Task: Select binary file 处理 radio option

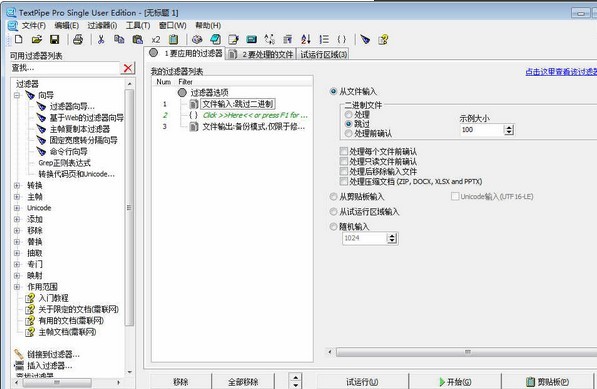Action: 348,114
